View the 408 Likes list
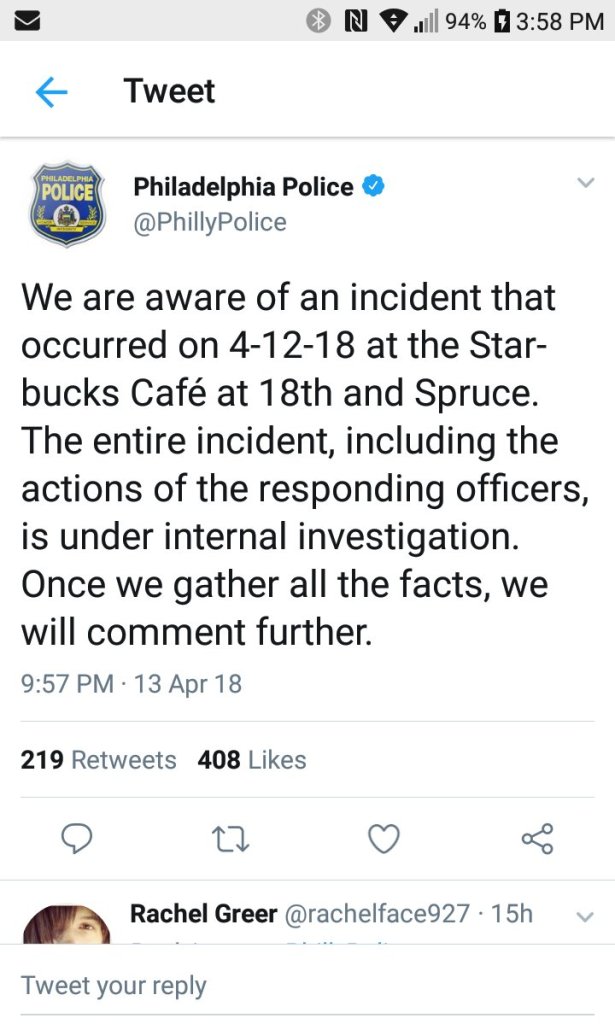Viewport: 615px width, 1024px height. click(x=252, y=760)
